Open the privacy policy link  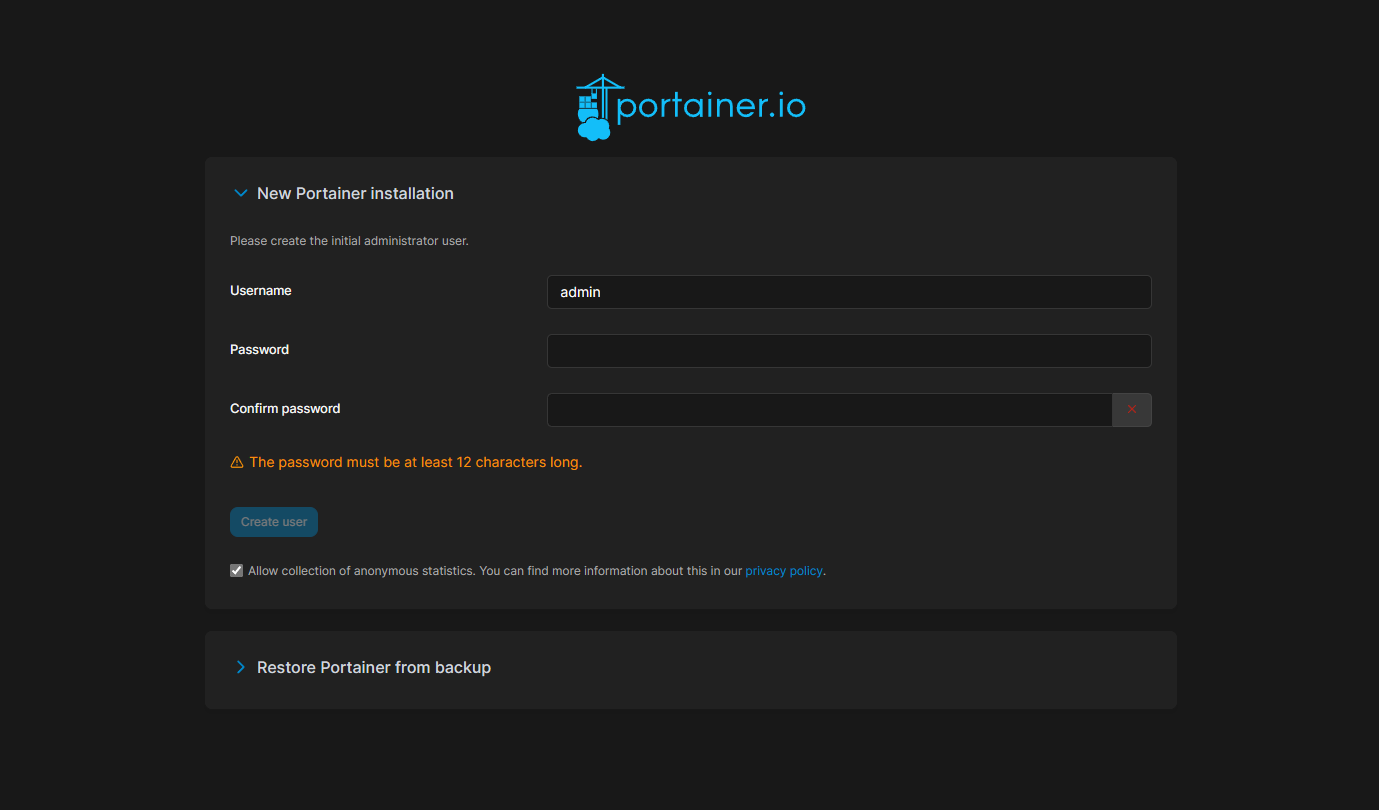click(784, 571)
